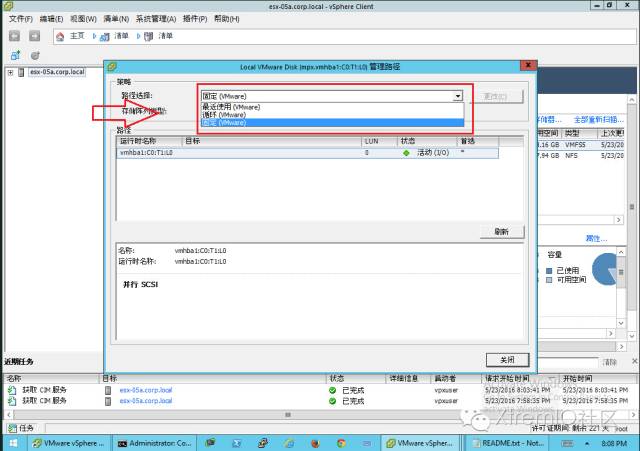
Task: Click recent tasks horizontal scrollbar thumb
Action: point(287,415)
